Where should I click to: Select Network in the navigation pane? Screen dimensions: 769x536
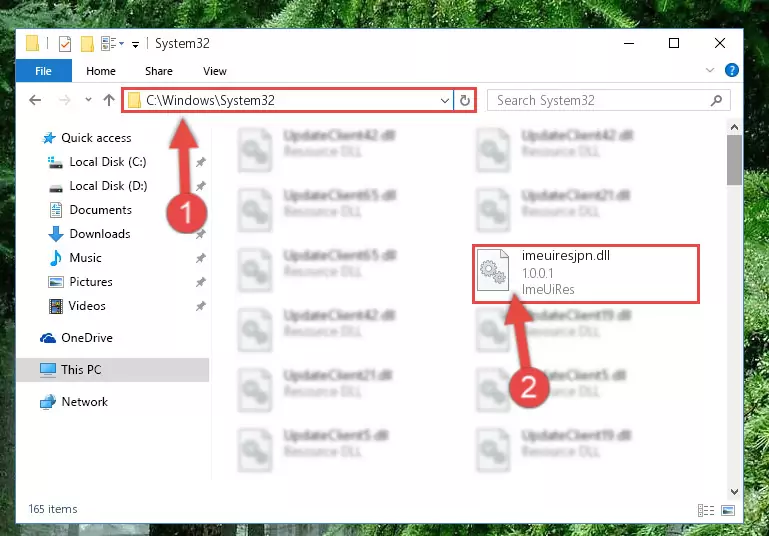click(x=84, y=402)
